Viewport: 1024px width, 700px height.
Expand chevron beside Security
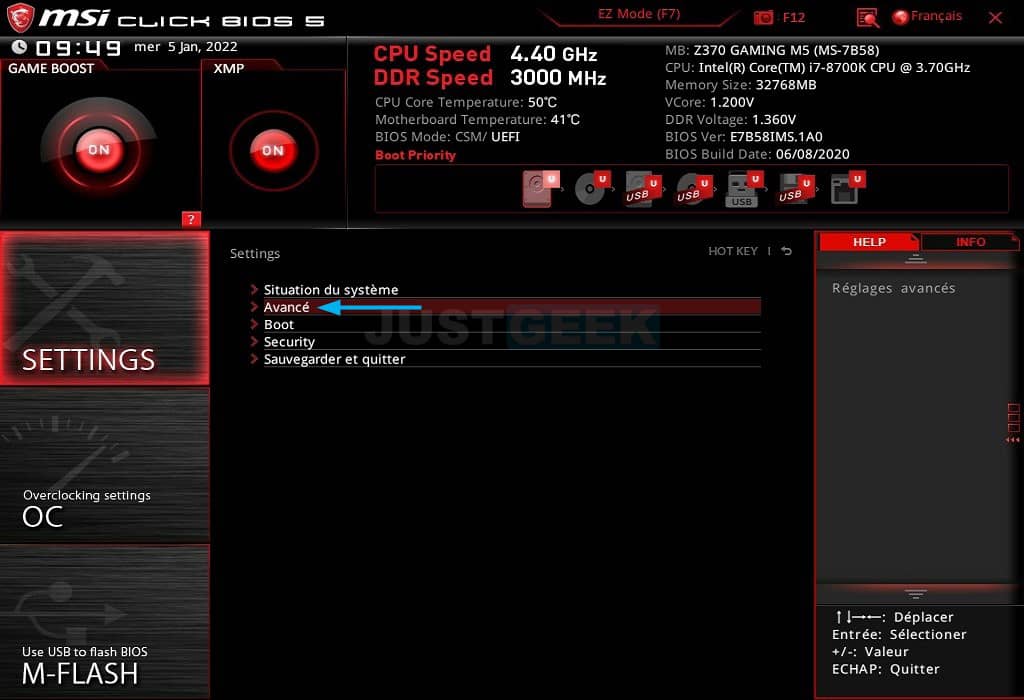(254, 341)
